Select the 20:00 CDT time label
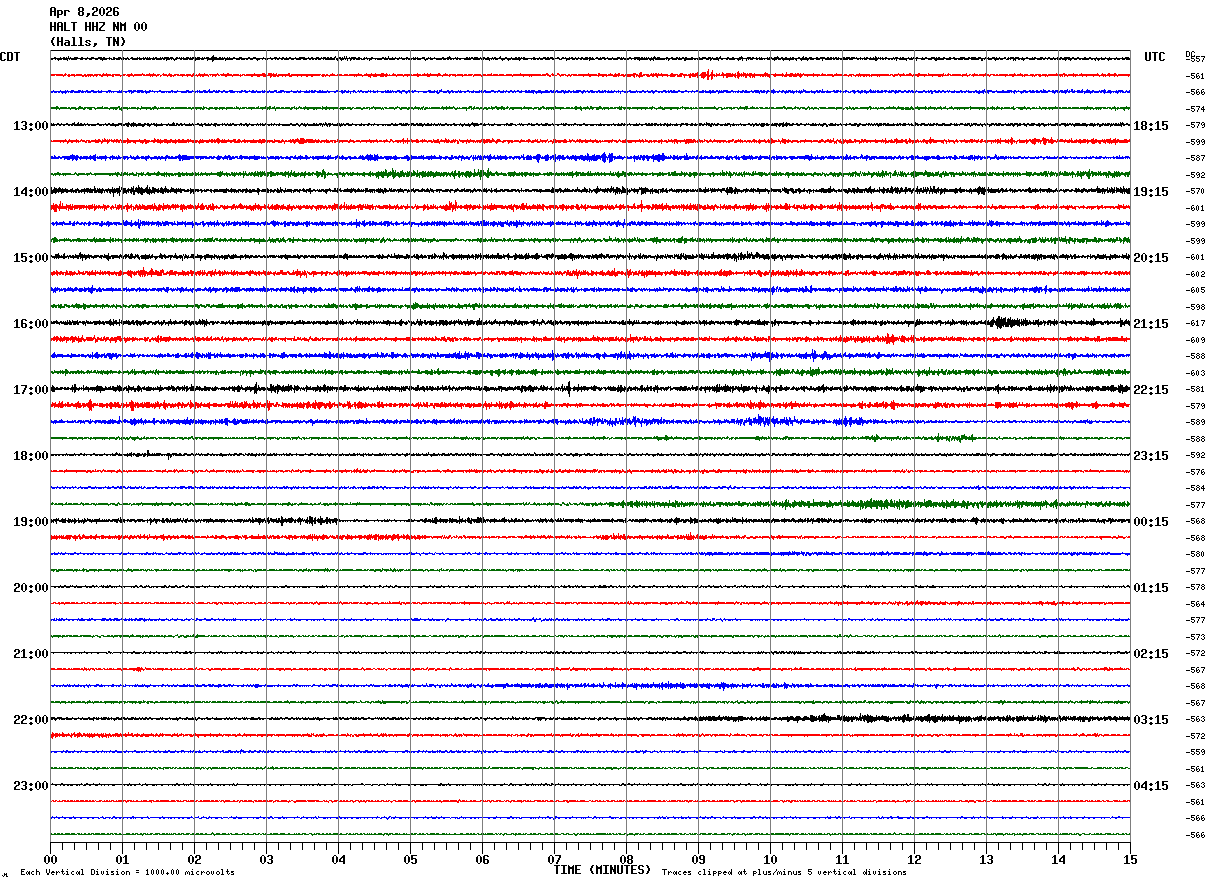Screen dimensions: 1210x886 click(x=31, y=588)
